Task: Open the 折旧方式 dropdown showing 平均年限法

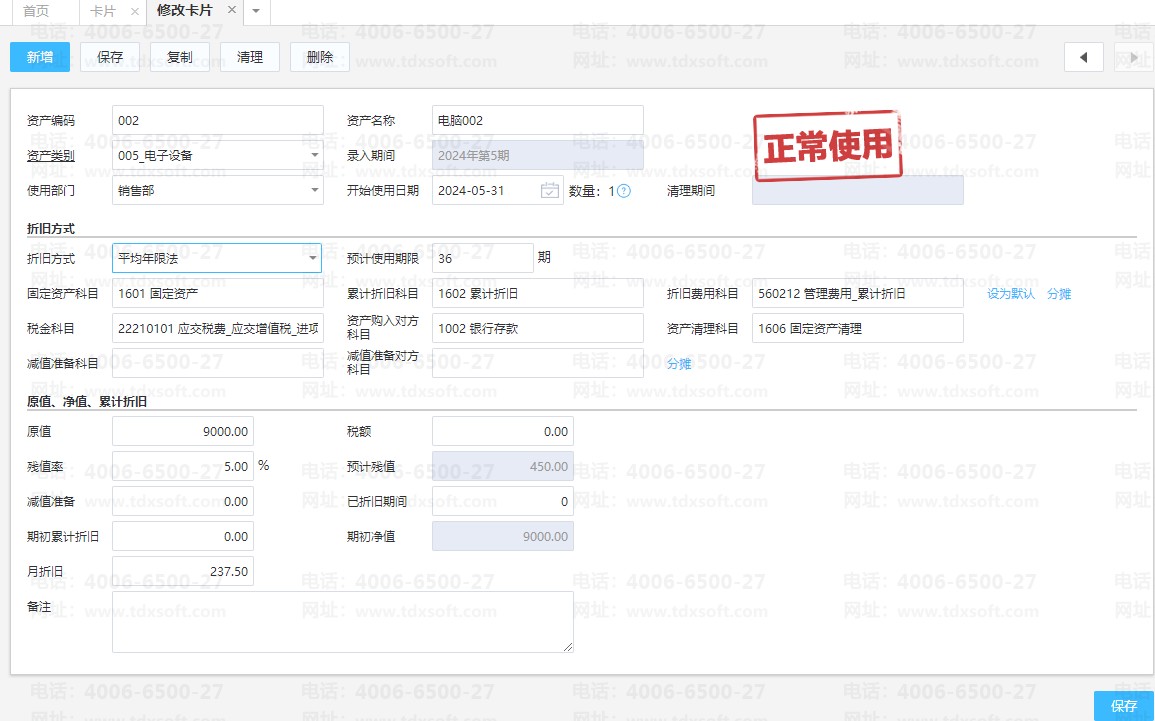Action: pyautogui.click(x=314, y=258)
